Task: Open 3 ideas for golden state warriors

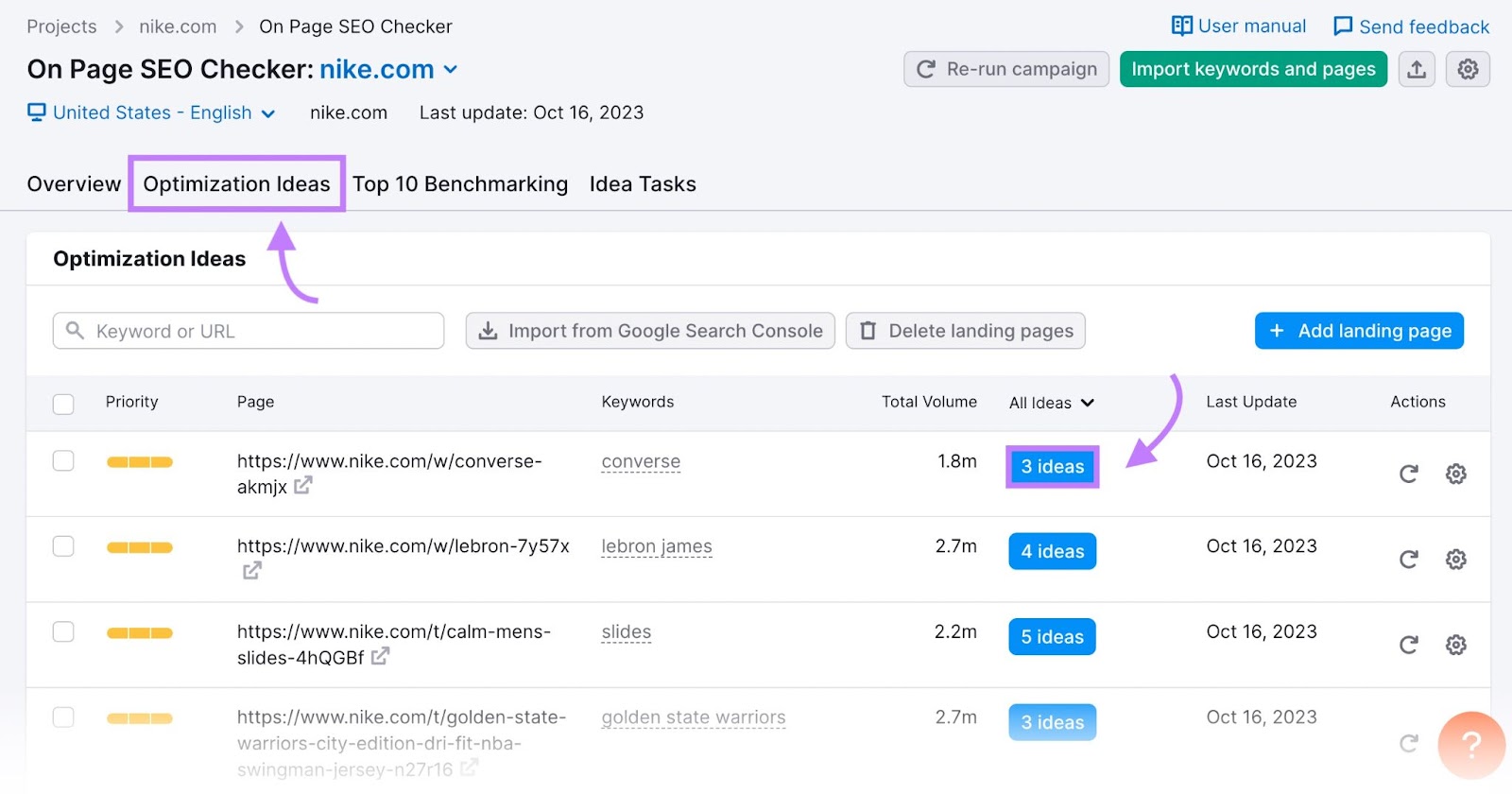Action: 1052,722
